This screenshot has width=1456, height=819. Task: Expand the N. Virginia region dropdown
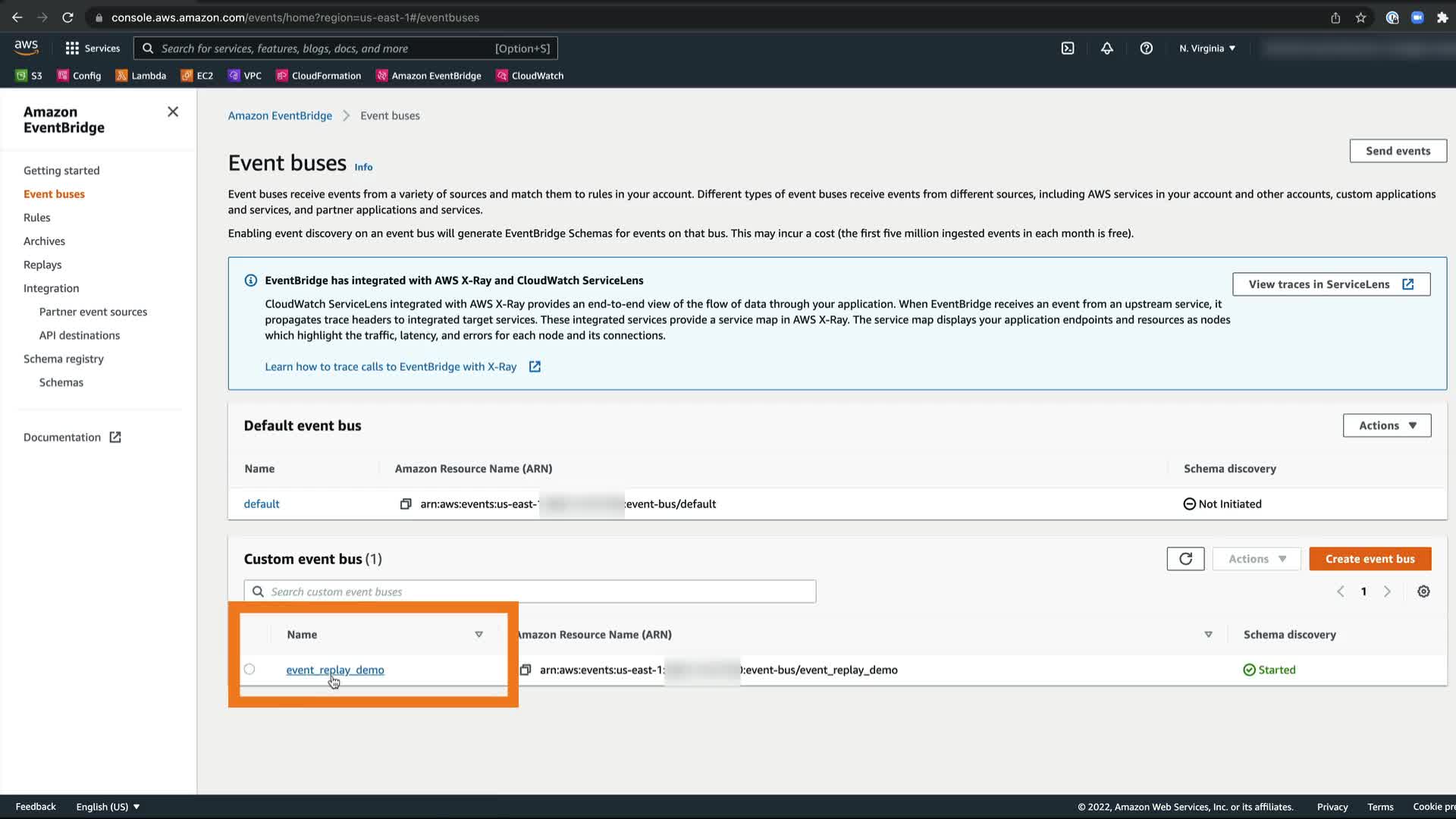[1207, 49]
